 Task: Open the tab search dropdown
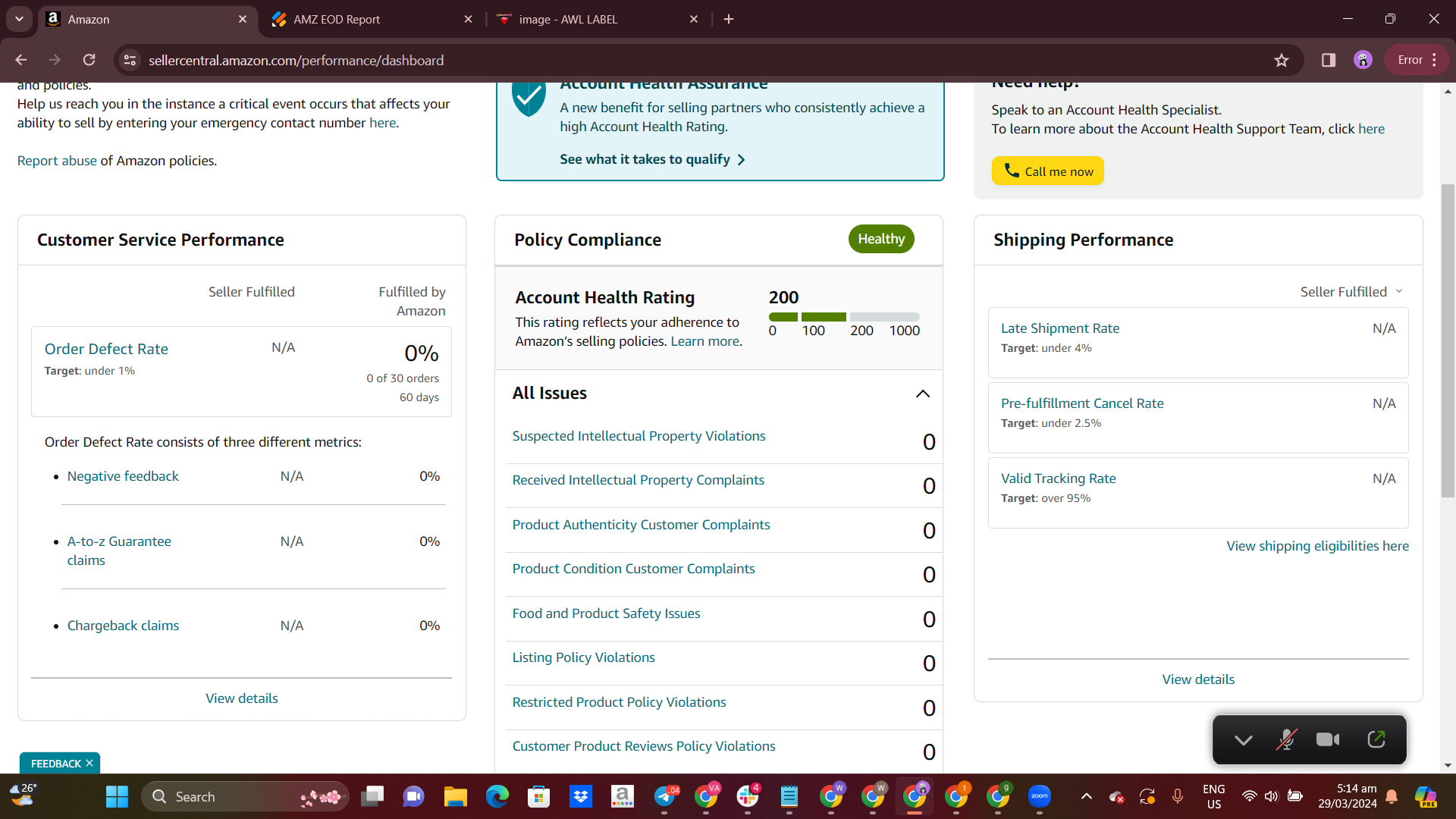19,19
